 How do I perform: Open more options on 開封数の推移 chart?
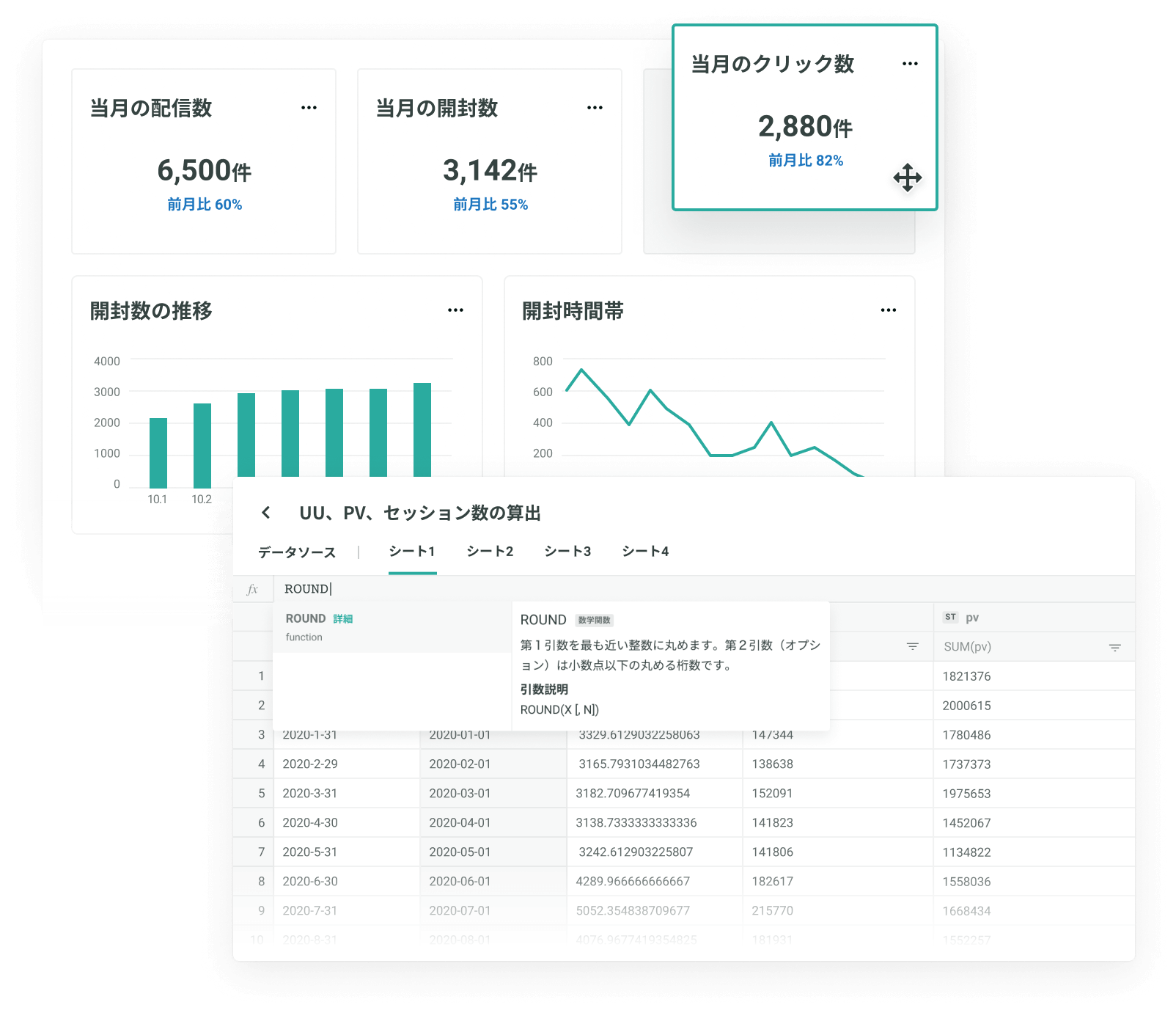click(x=455, y=310)
